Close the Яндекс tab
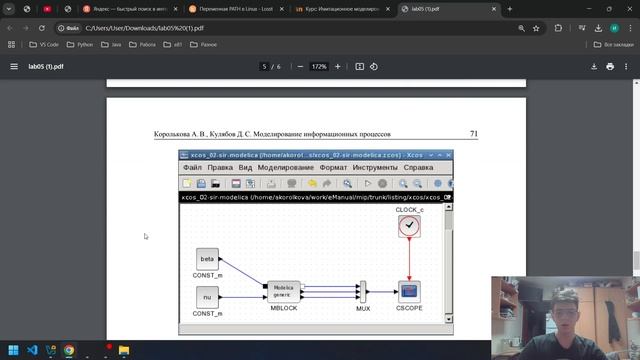 pyautogui.click(x=176, y=9)
